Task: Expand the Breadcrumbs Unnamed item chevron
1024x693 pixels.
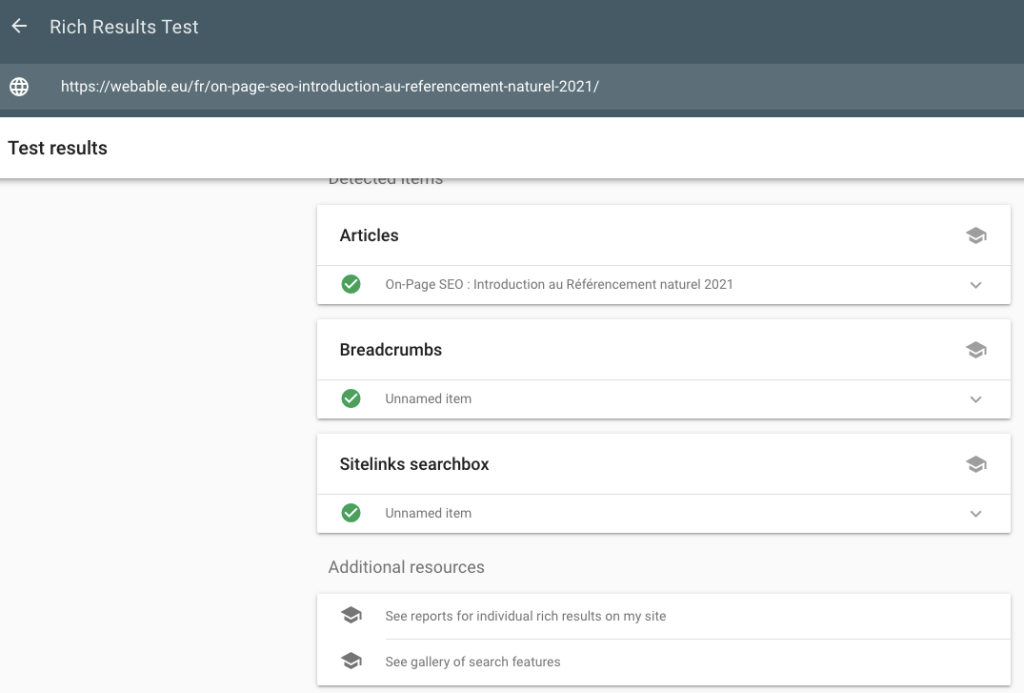Action: tap(976, 399)
